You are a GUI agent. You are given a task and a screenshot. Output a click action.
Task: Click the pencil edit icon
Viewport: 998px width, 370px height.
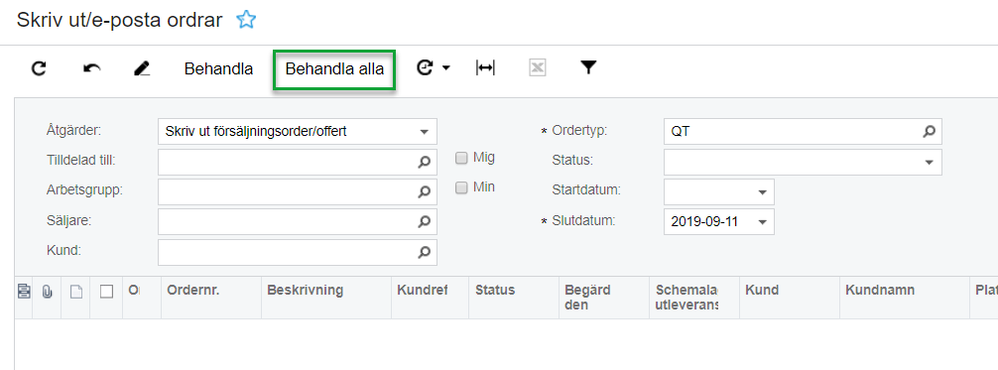pos(142,68)
